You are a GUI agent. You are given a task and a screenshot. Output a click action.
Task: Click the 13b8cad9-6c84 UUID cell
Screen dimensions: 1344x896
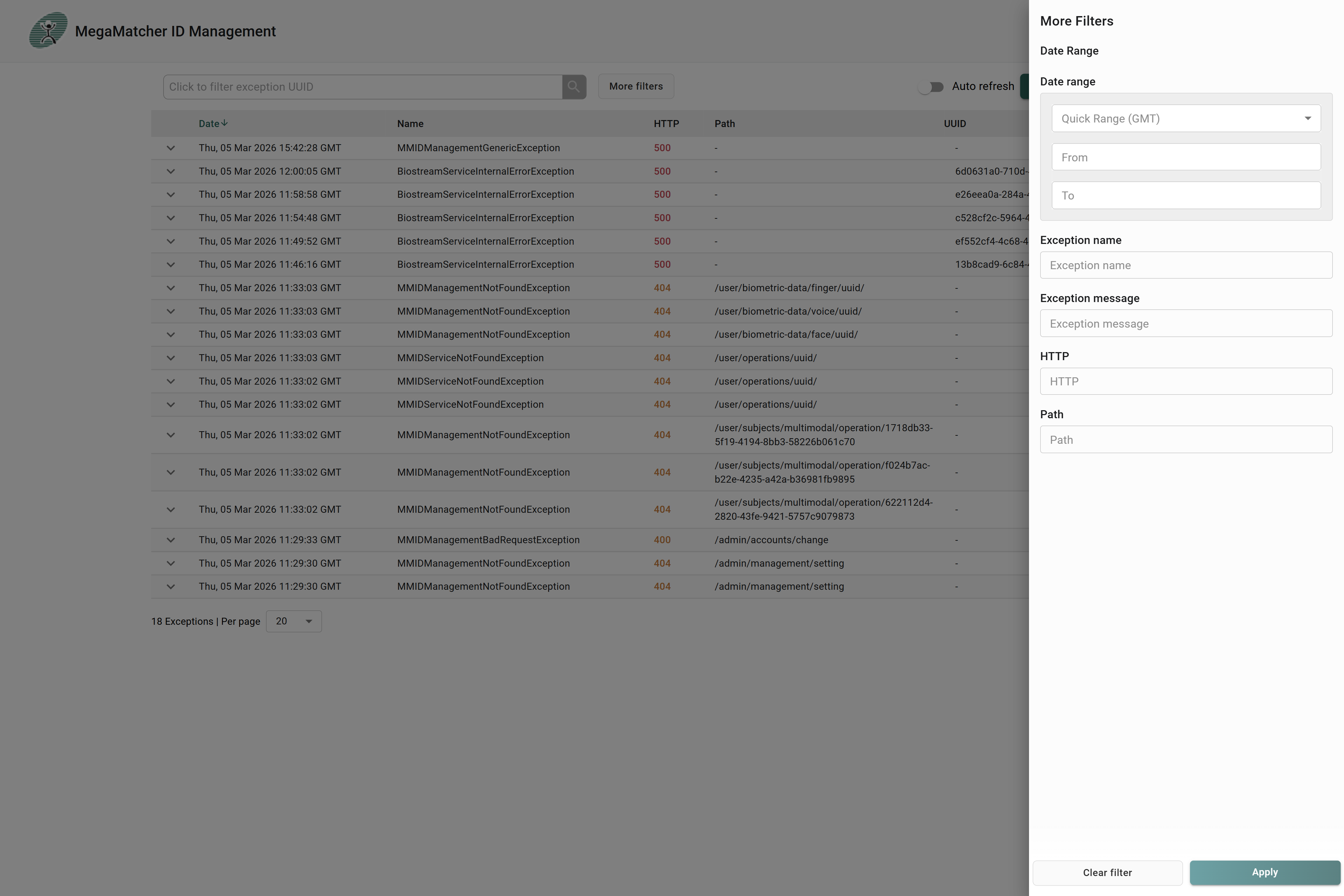[992, 265]
